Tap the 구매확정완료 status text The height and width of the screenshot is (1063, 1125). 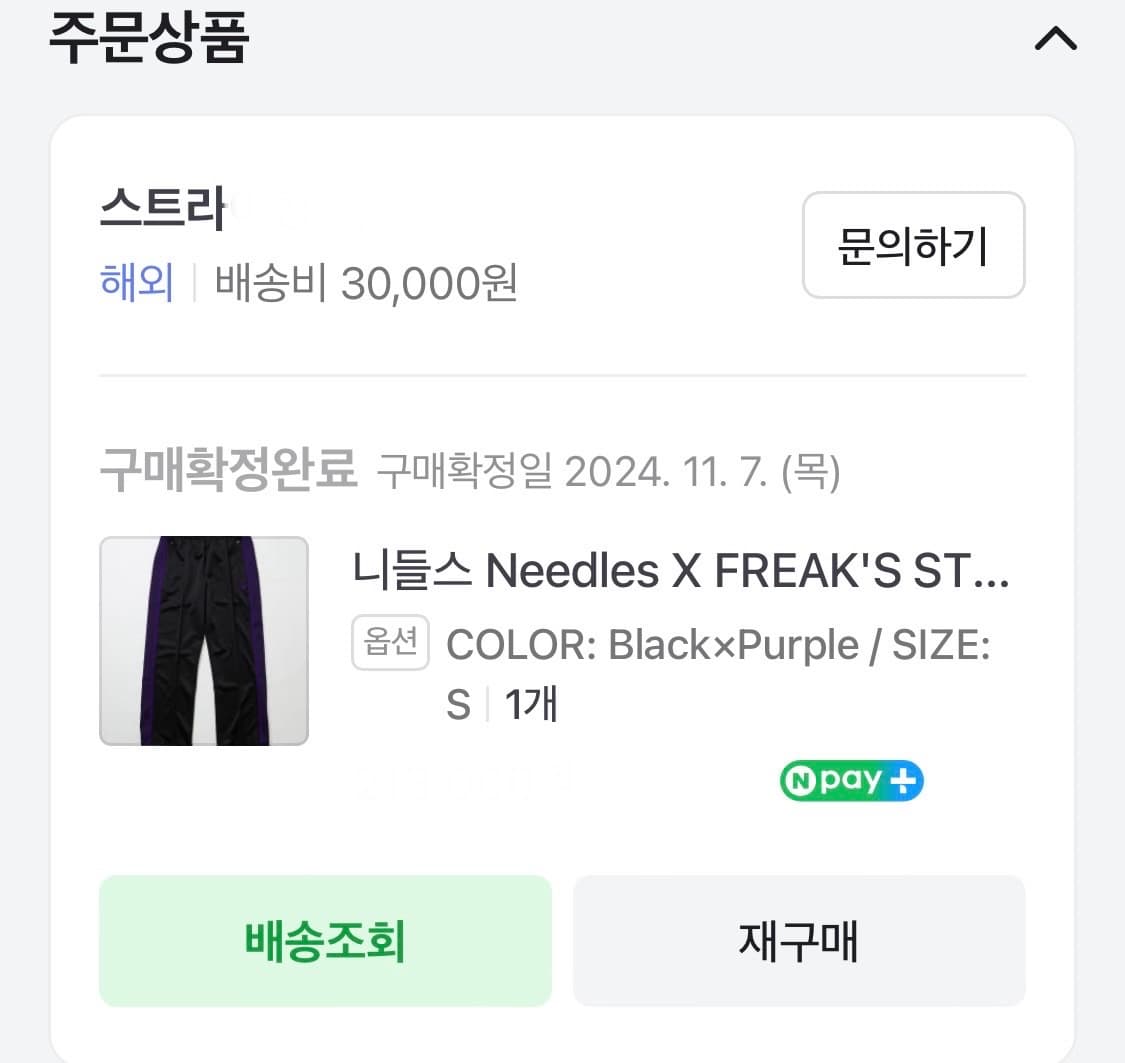tap(228, 470)
